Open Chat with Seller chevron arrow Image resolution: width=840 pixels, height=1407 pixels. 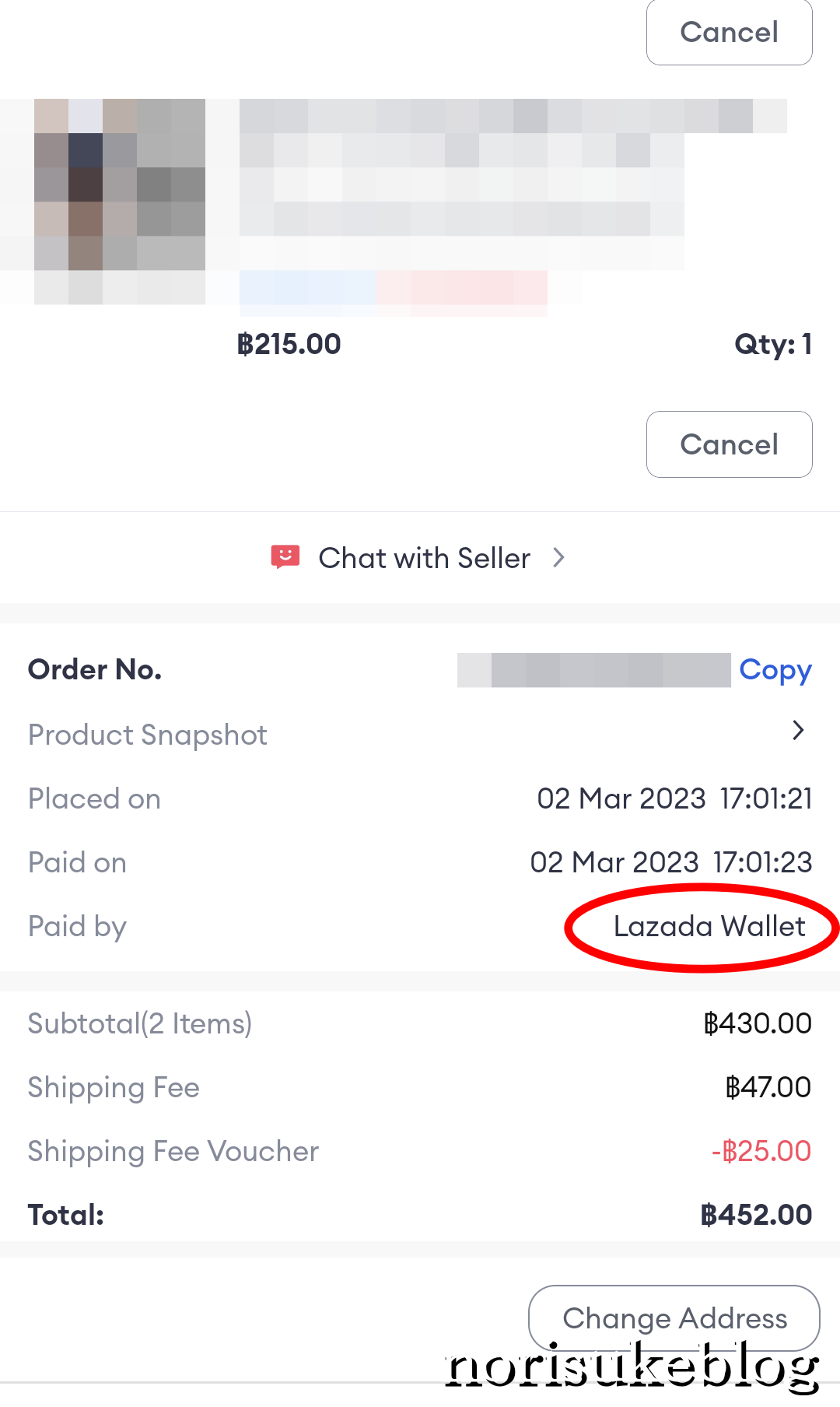558,557
